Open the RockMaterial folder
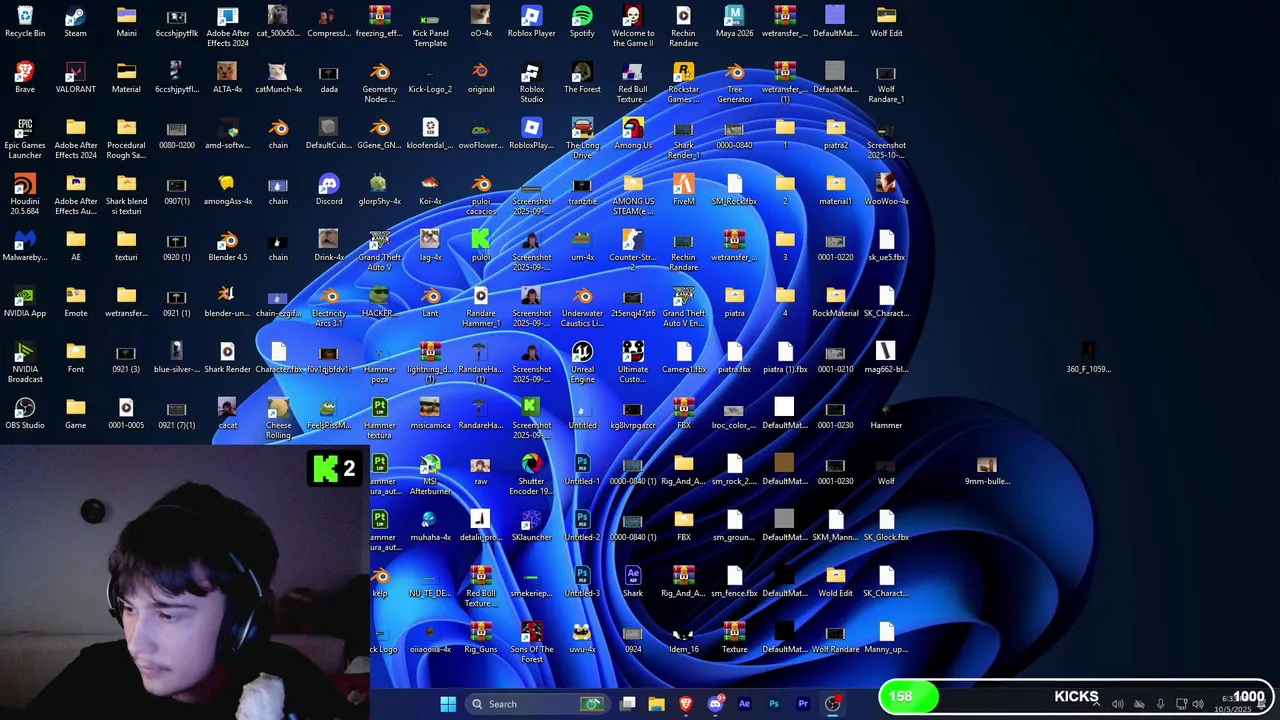The width and height of the screenshot is (1280, 720). (x=836, y=302)
